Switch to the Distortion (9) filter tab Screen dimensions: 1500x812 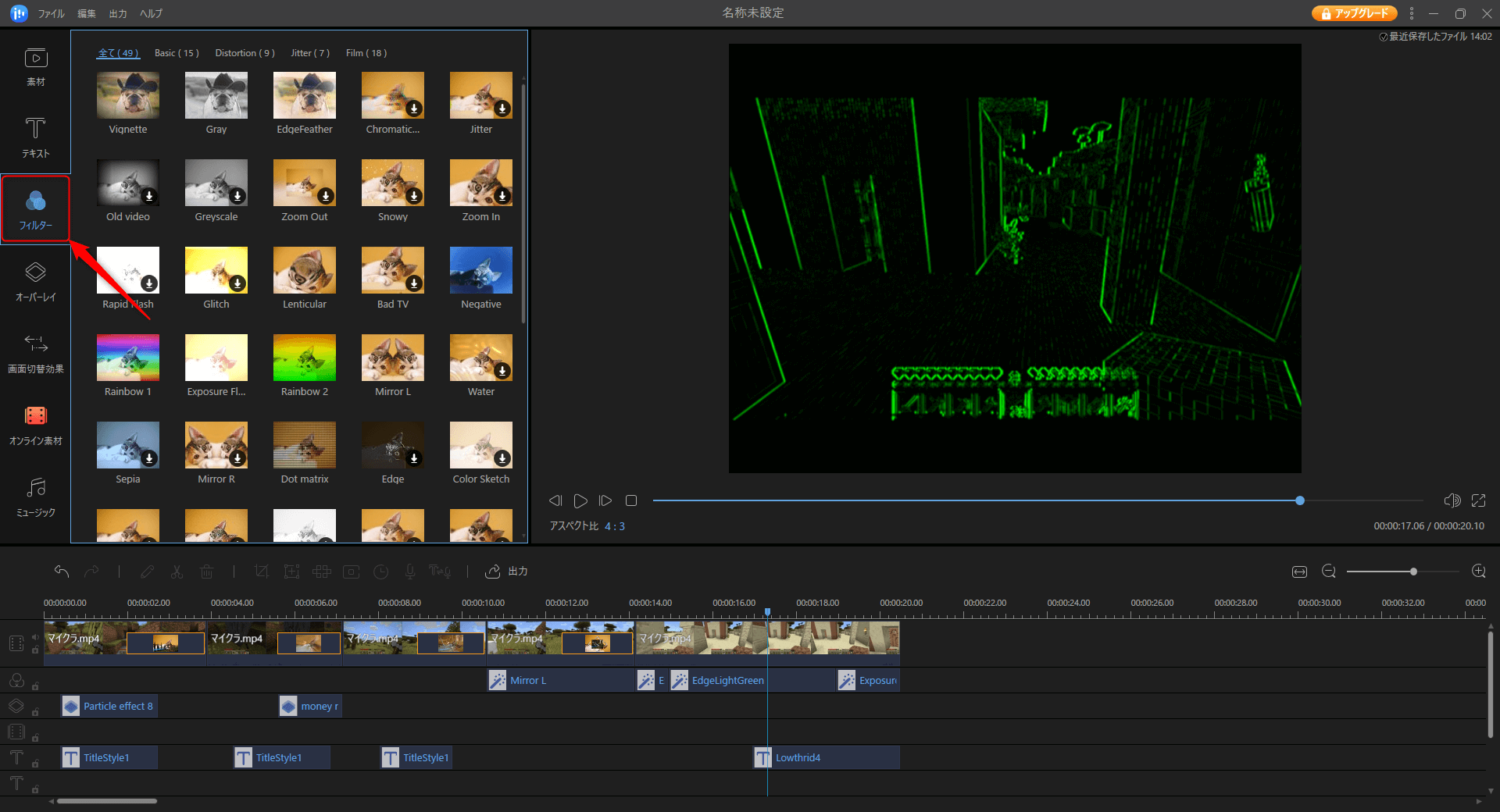coord(245,53)
